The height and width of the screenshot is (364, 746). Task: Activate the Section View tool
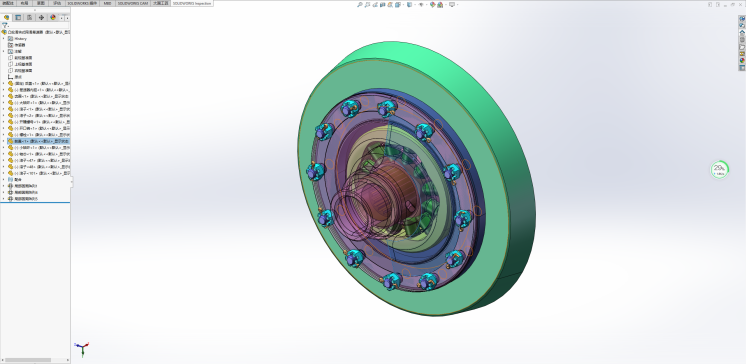point(383,5)
